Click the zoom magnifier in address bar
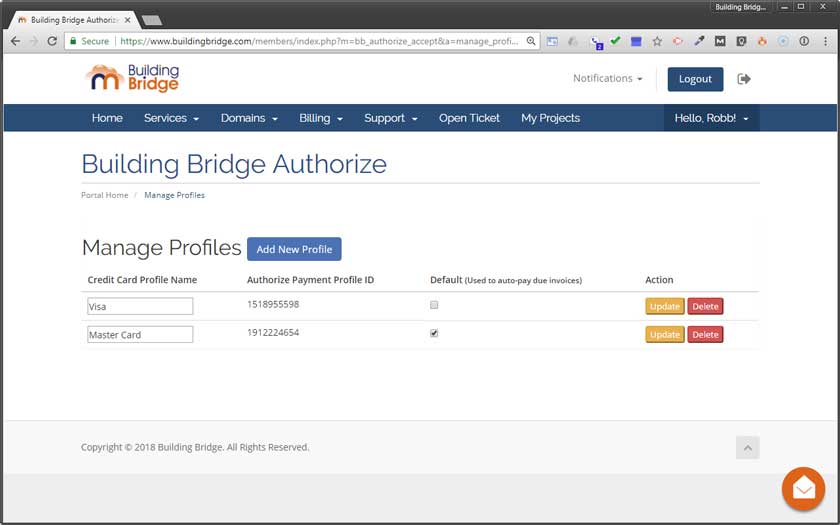The width and height of the screenshot is (840, 525). click(x=531, y=41)
